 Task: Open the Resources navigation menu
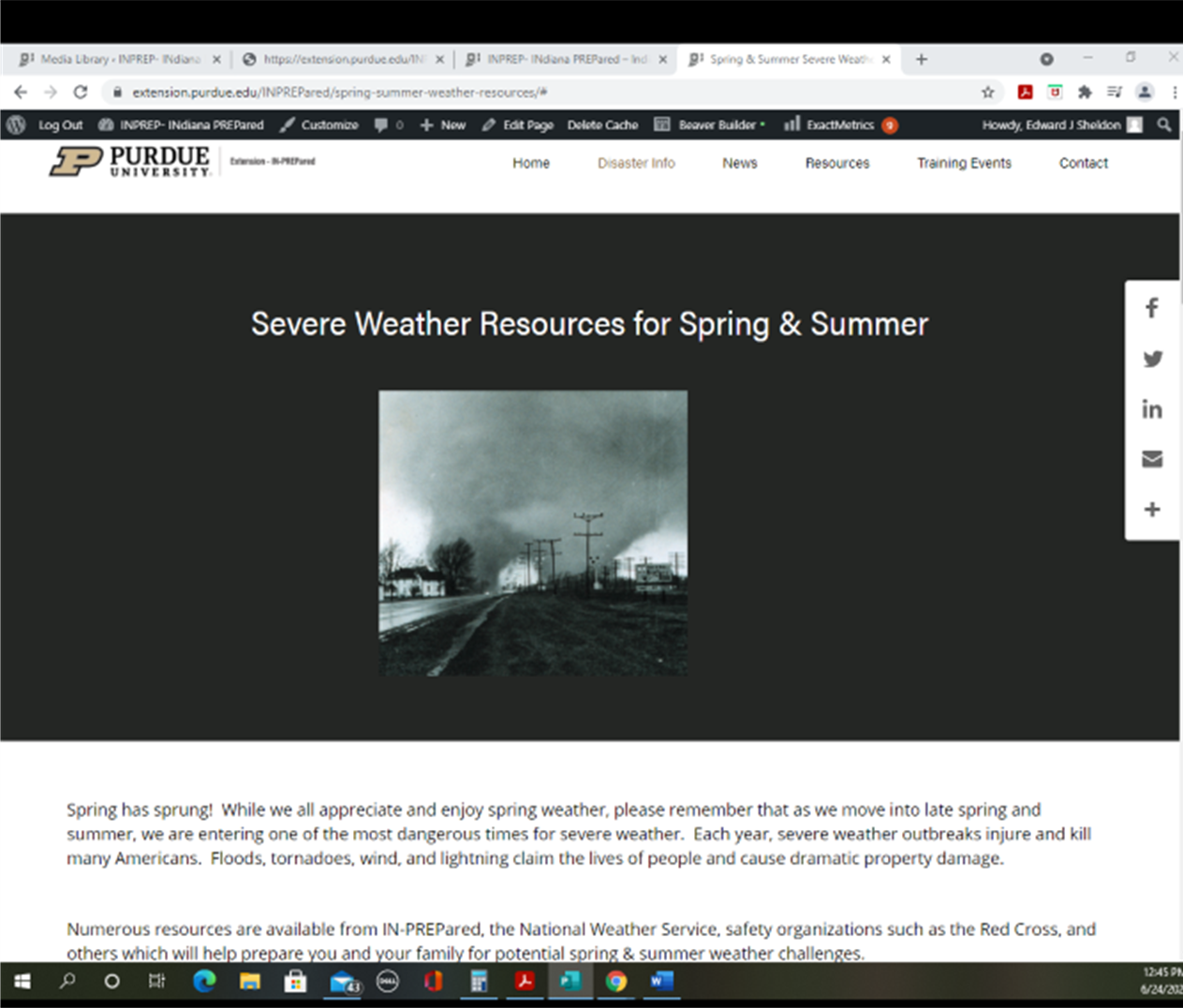point(836,163)
